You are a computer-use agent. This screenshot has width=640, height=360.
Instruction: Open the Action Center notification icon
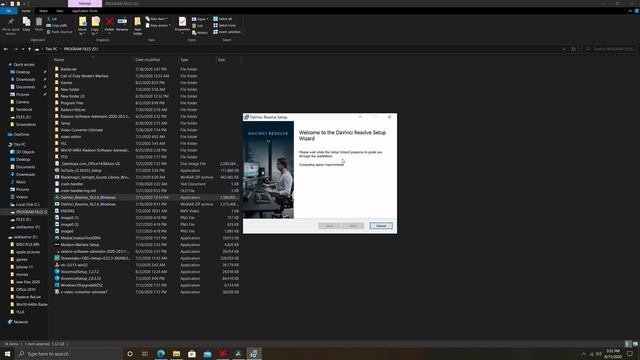630,354
